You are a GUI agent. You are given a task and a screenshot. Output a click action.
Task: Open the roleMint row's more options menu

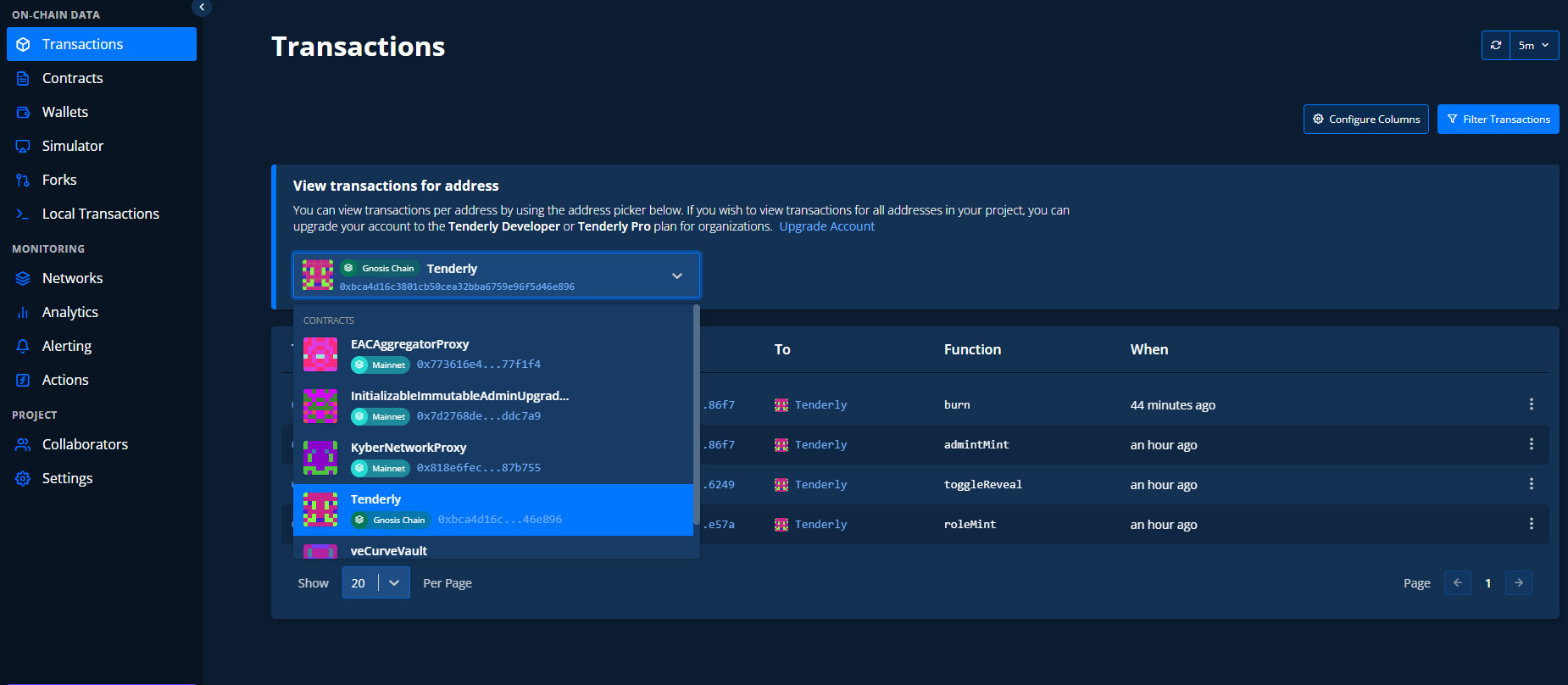coord(1531,524)
